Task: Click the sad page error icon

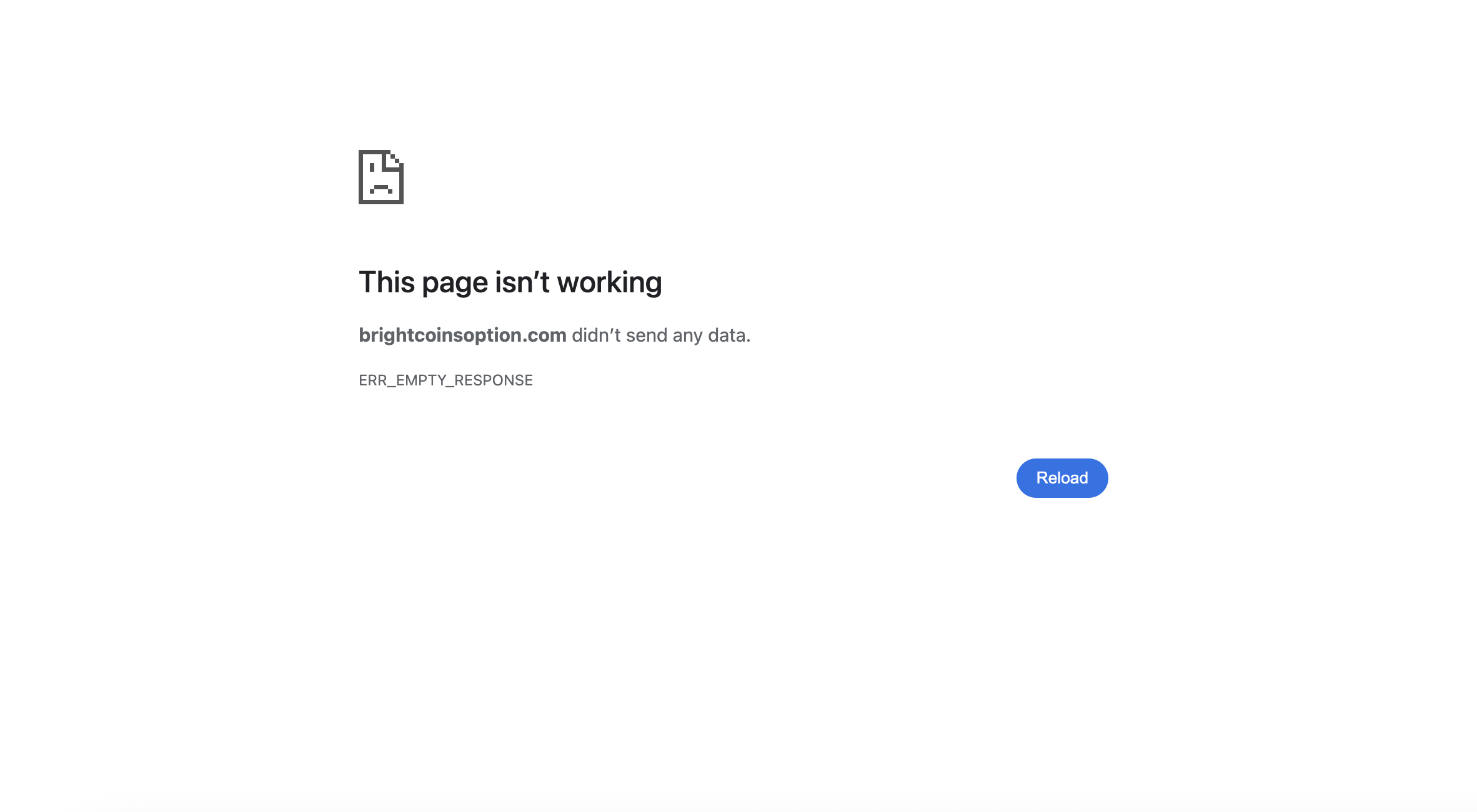Action: click(x=381, y=177)
